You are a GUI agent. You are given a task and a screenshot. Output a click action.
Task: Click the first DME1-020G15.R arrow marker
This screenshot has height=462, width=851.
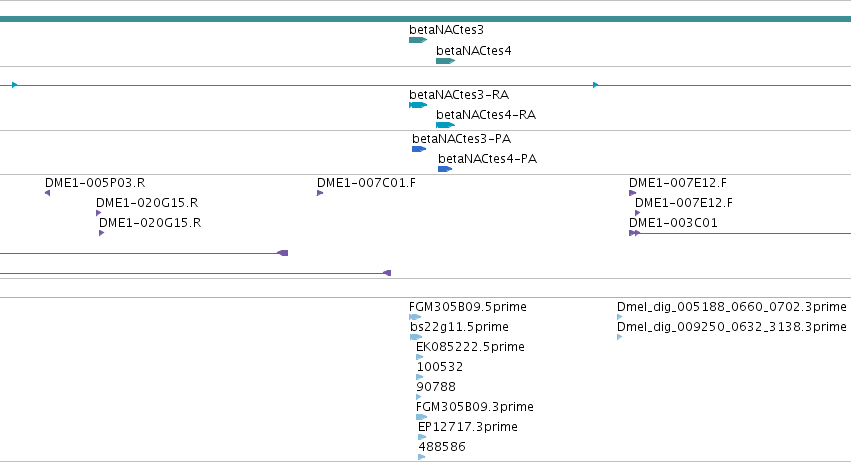99,213
